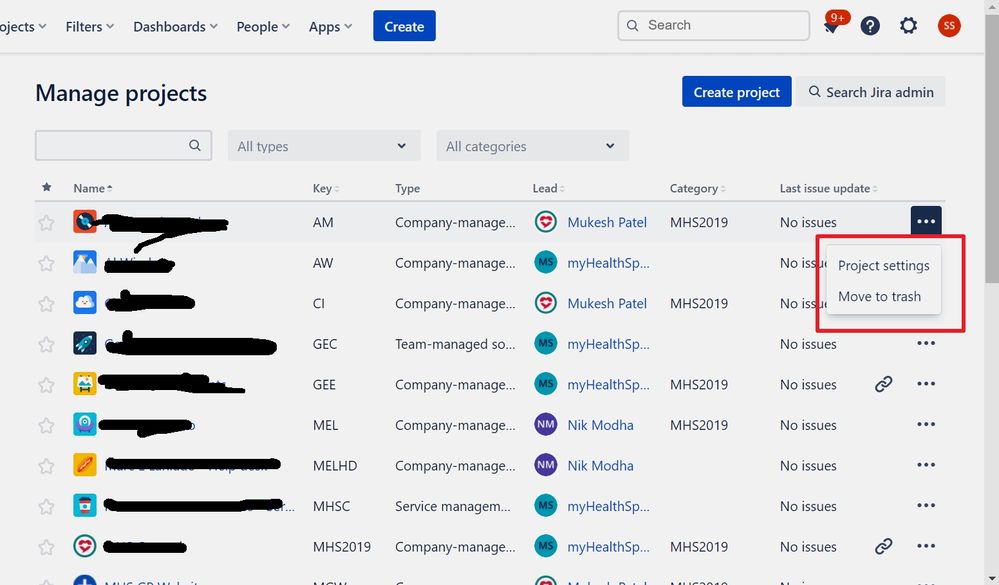Screen dimensions: 999x585
Task: Click the NM avatar in MEL row
Action: pyautogui.click(x=546, y=424)
